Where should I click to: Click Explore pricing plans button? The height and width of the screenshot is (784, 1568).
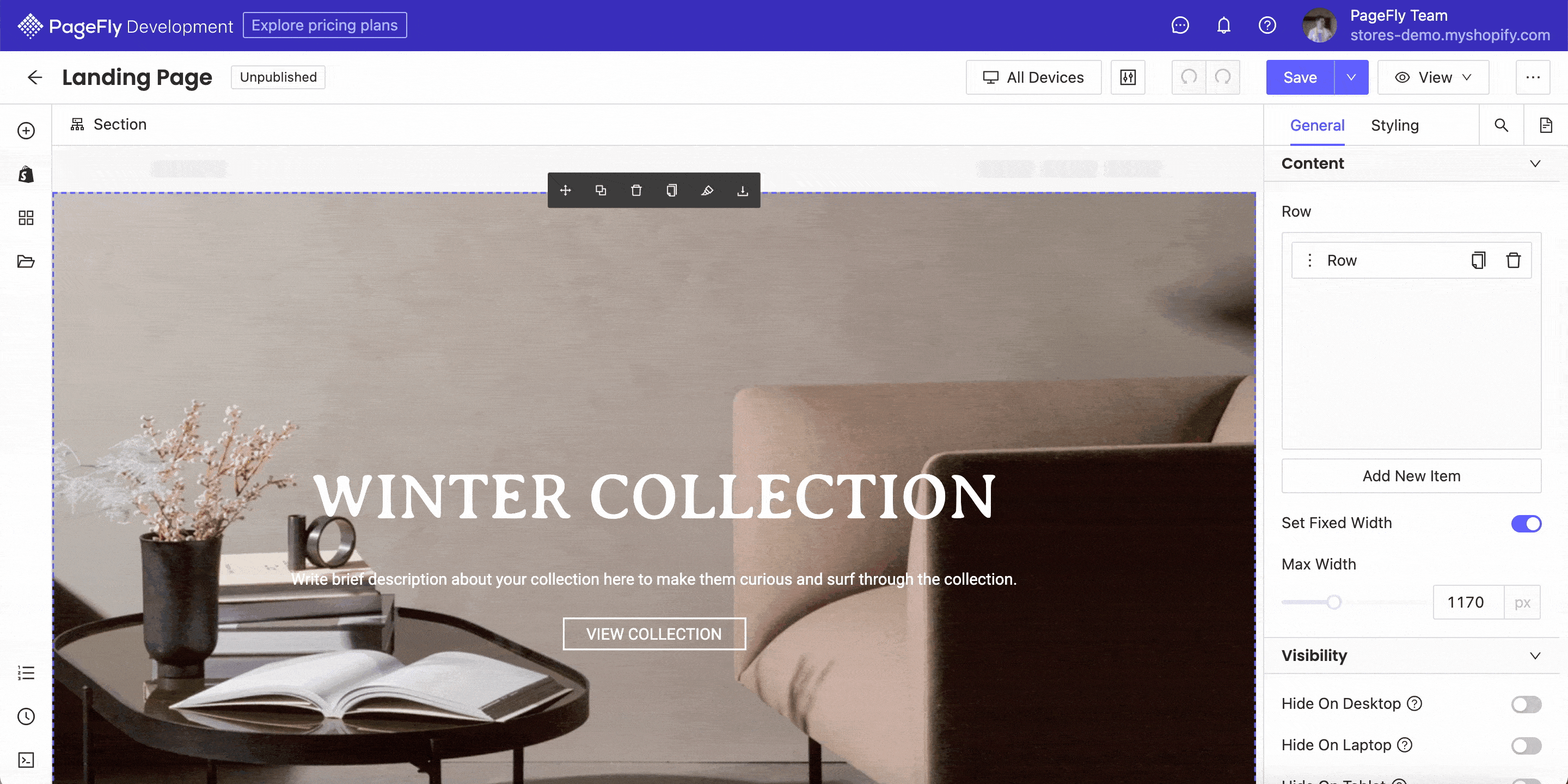pos(324,26)
